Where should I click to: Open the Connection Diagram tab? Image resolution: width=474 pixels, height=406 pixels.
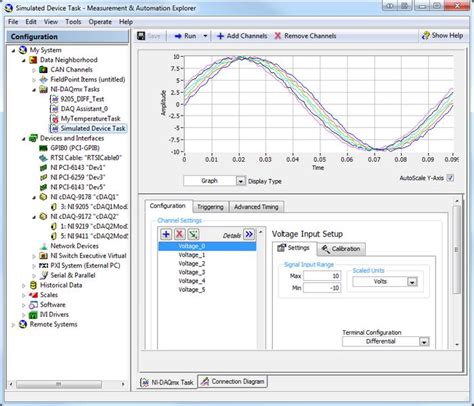(233, 381)
